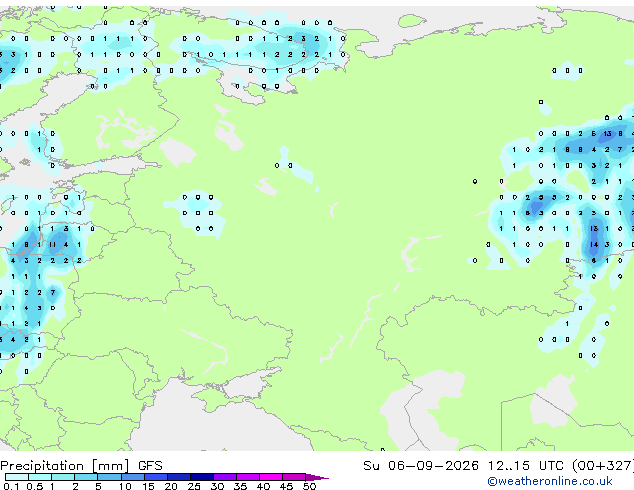Select the '0.5' legend scale label
634x490 pixels.
click(34, 486)
